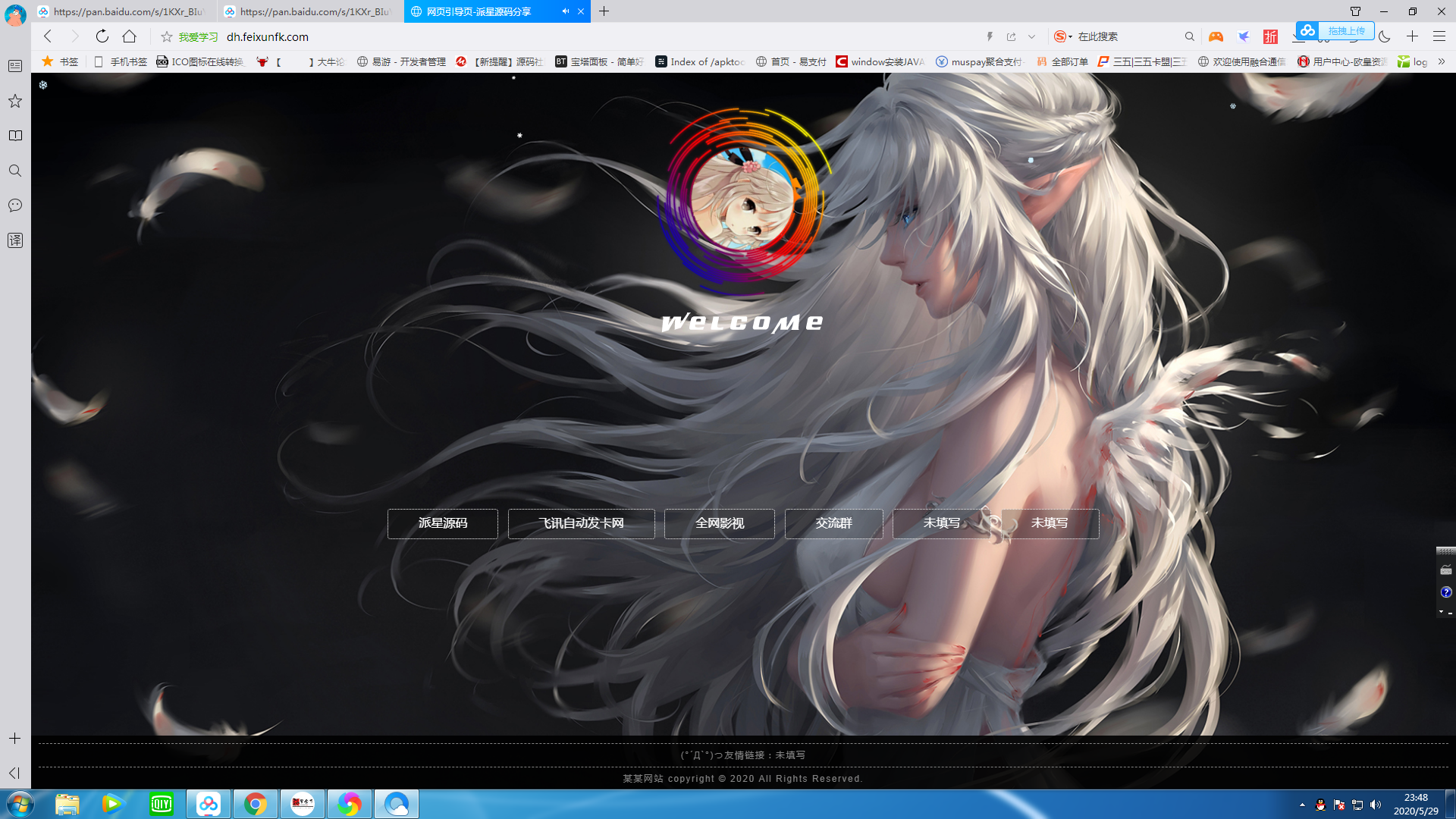Open the browser hamburger main menu
Viewport: 1456px width, 819px height.
click(1439, 36)
